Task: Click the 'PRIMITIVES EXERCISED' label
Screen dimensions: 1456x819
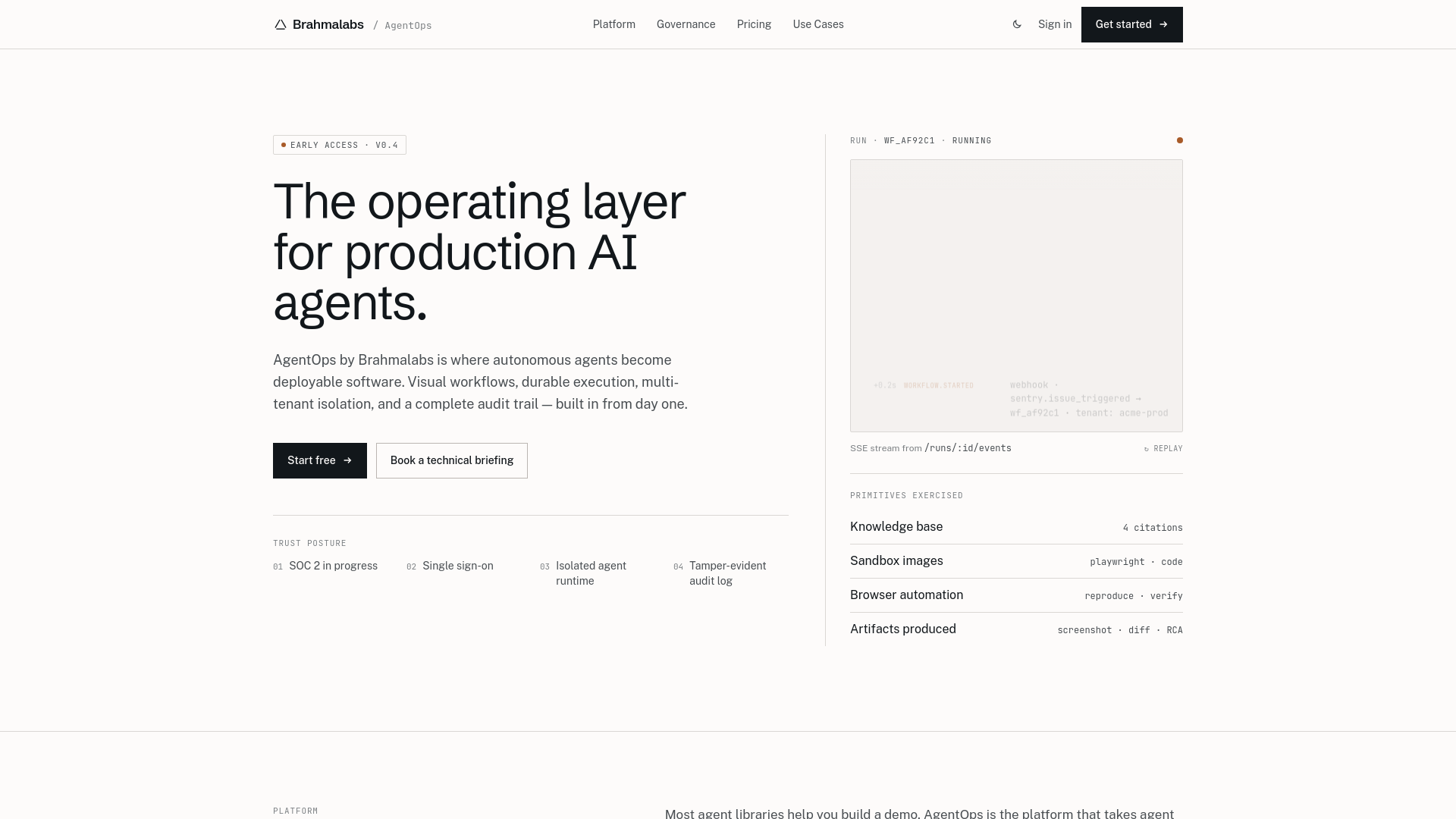Action: (906, 495)
